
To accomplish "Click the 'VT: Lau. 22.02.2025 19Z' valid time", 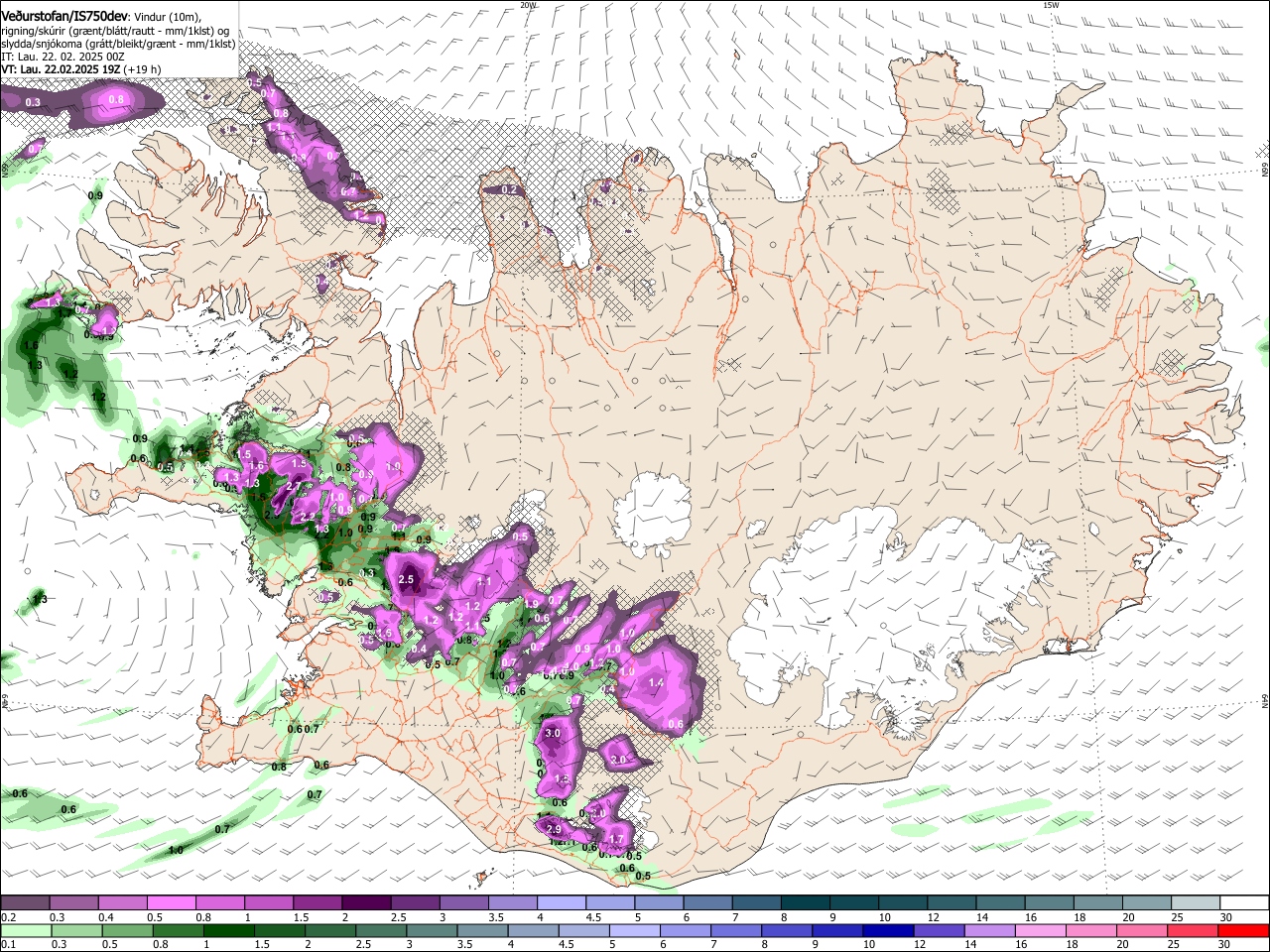I will (61, 69).
